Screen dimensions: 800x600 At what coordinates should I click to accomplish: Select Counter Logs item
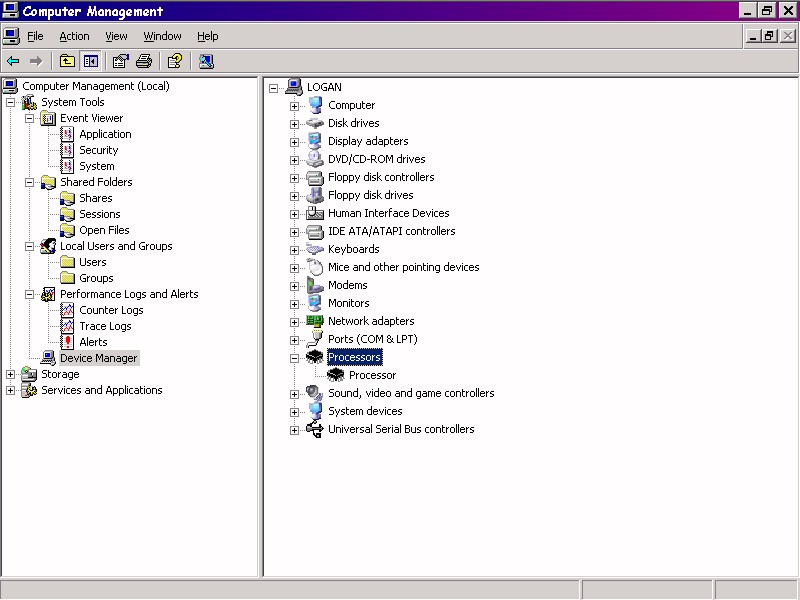click(x=111, y=310)
